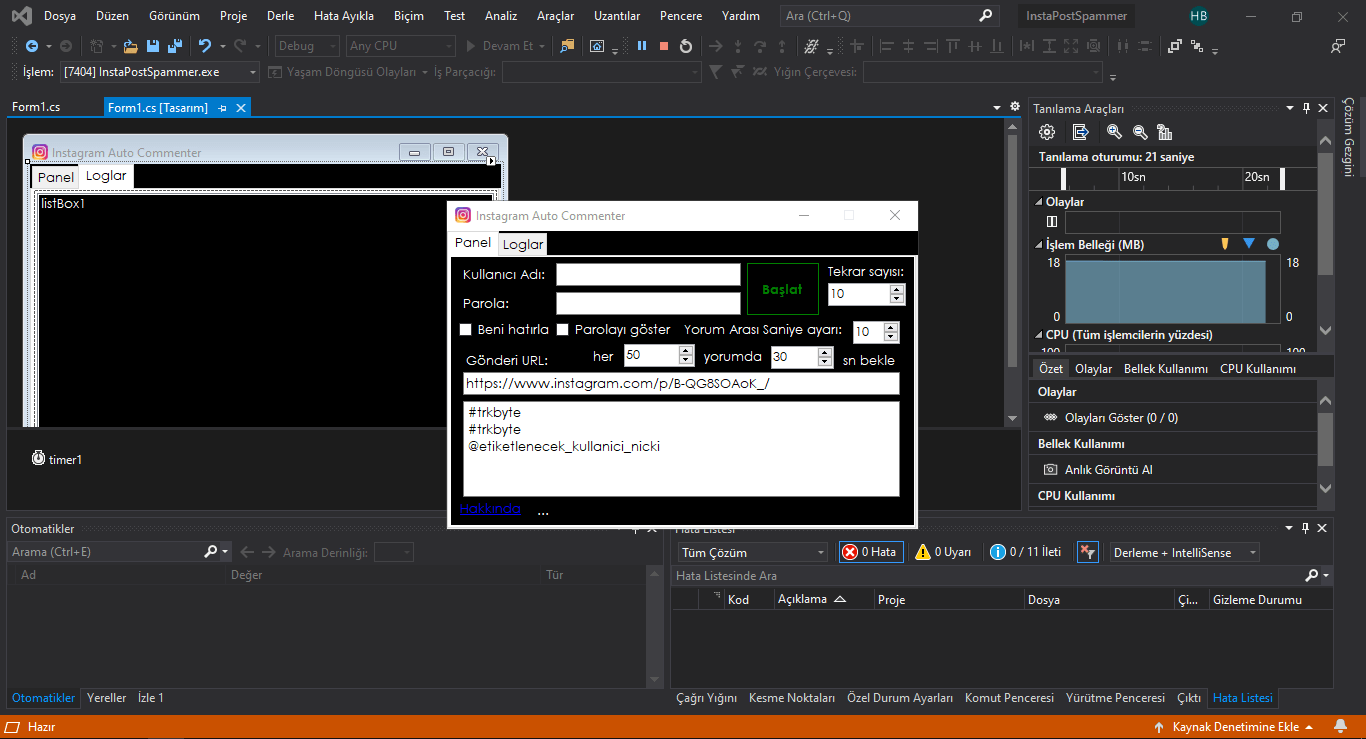The height and width of the screenshot is (739, 1366).
Task: Switch to the Form1.cs code tab
Action: 36,107
